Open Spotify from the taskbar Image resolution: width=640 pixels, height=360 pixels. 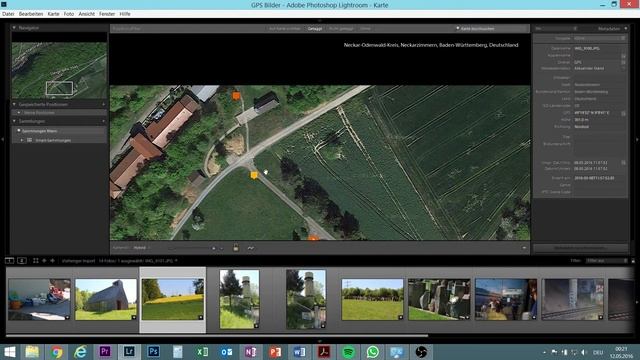coord(348,351)
